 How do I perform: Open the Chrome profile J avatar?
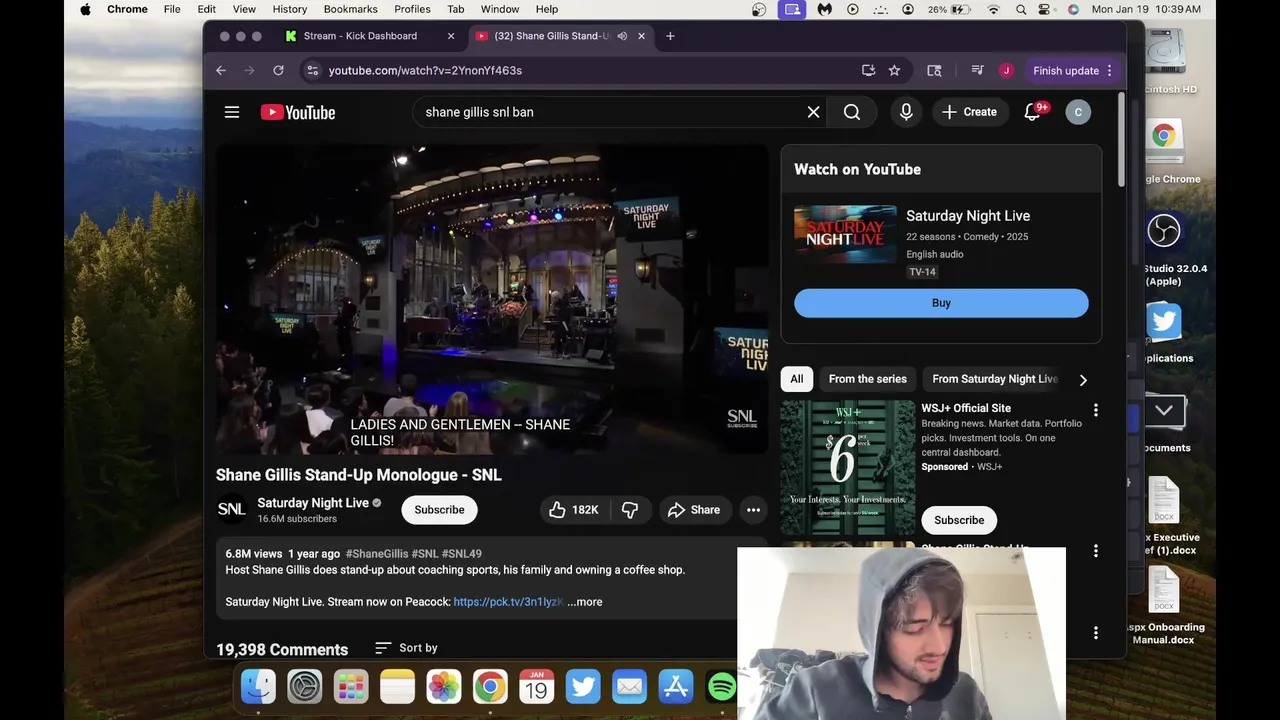click(1006, 70)
